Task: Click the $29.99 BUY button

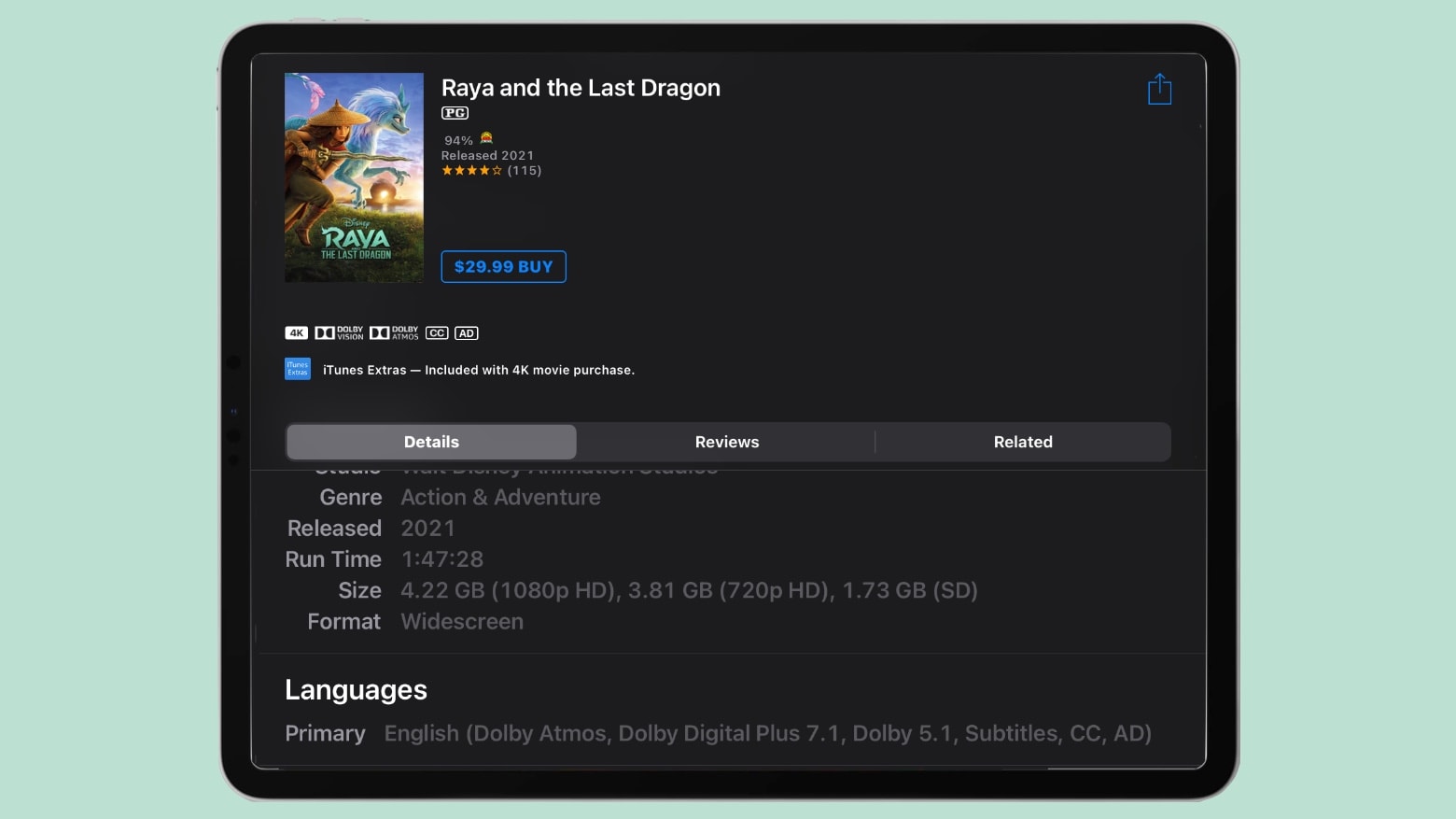Action: [503, 266]
